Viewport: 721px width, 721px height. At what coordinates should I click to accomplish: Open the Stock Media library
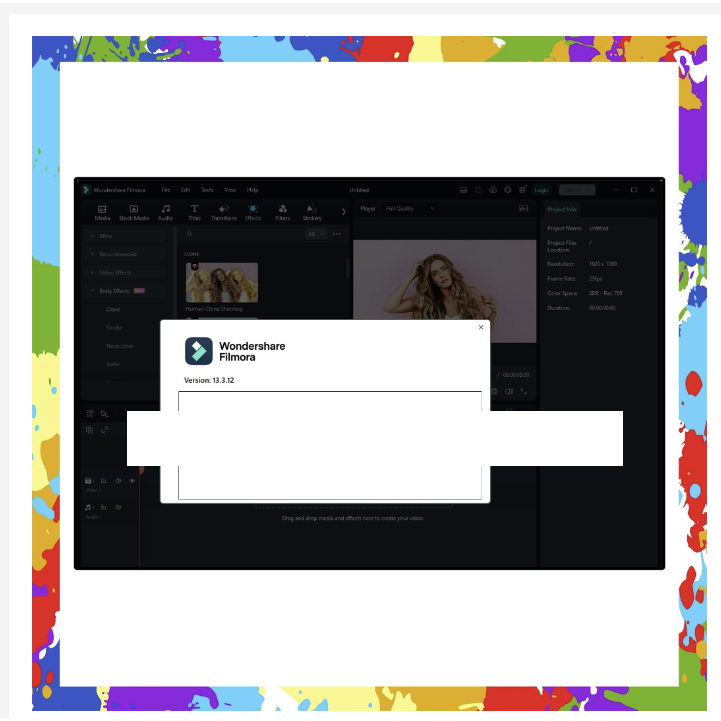[x=134, y=211]
